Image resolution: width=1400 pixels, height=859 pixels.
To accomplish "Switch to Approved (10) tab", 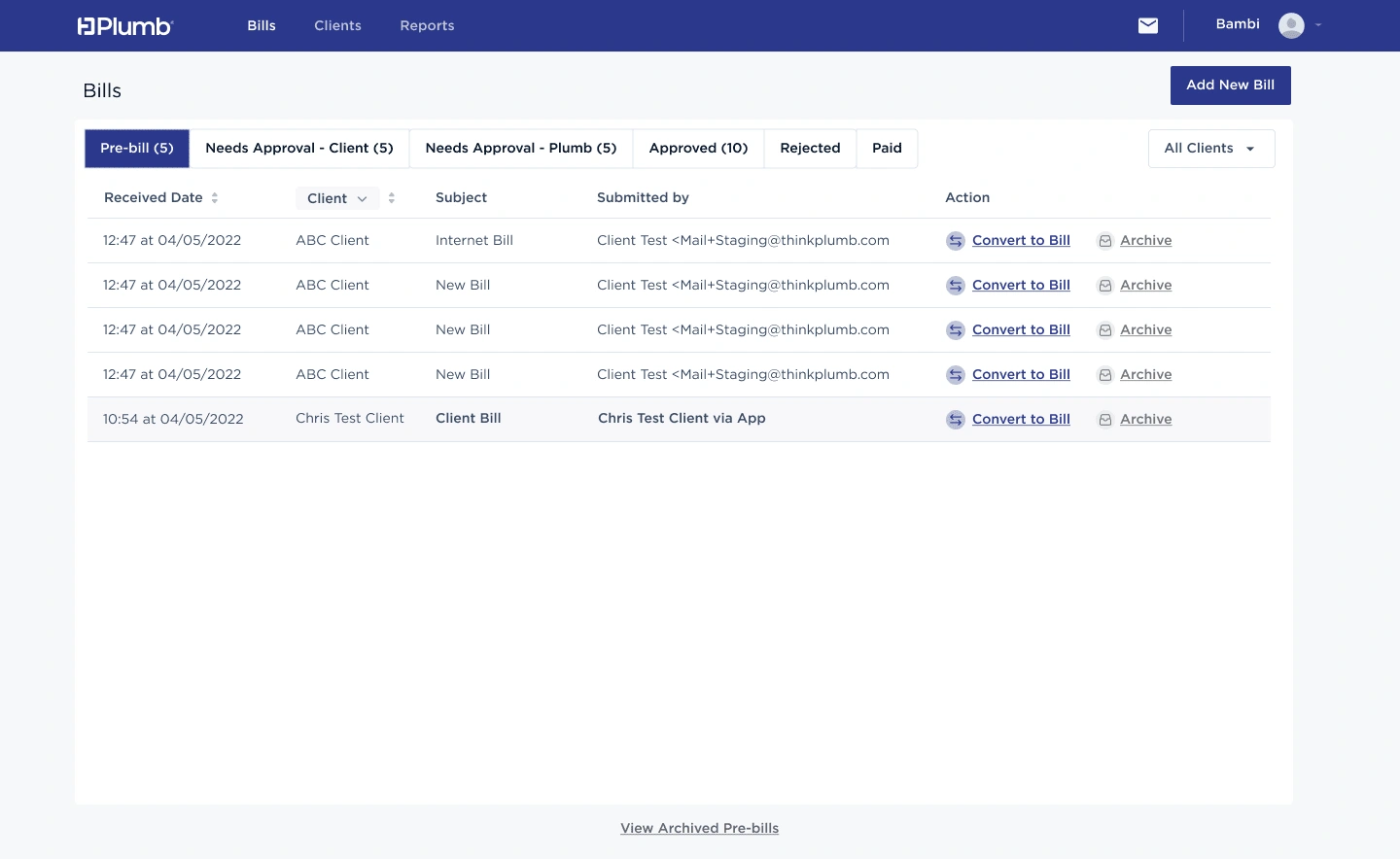I will point(698,149).
